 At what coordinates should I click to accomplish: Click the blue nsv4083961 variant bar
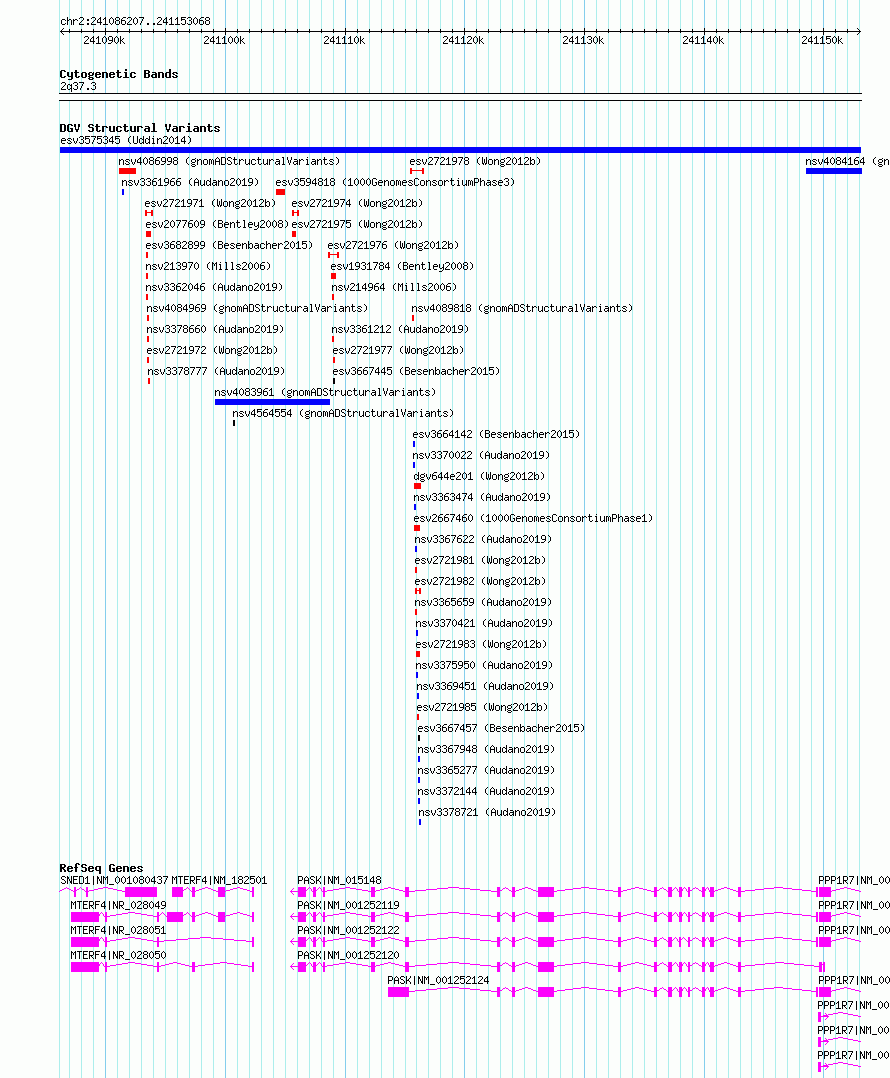(272, 402)
